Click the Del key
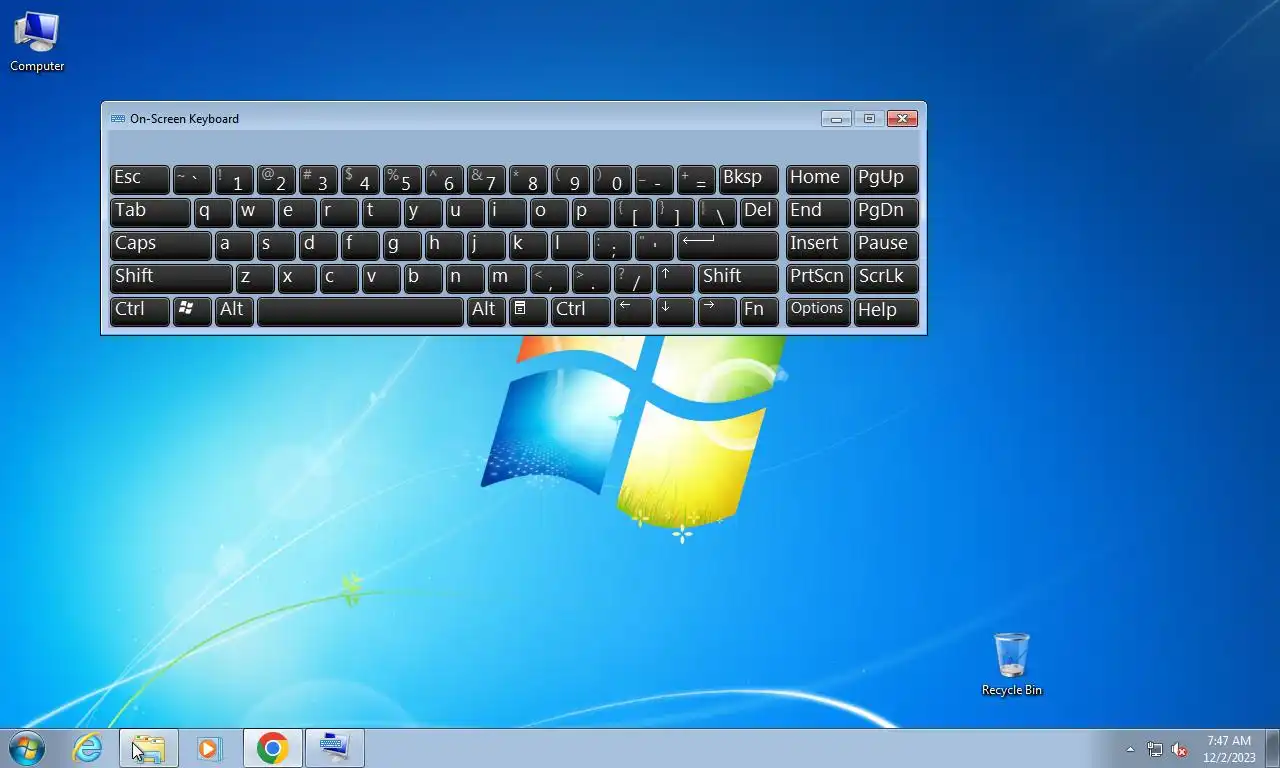This screenshot has height=768, width=1280. tap(759, 212)
